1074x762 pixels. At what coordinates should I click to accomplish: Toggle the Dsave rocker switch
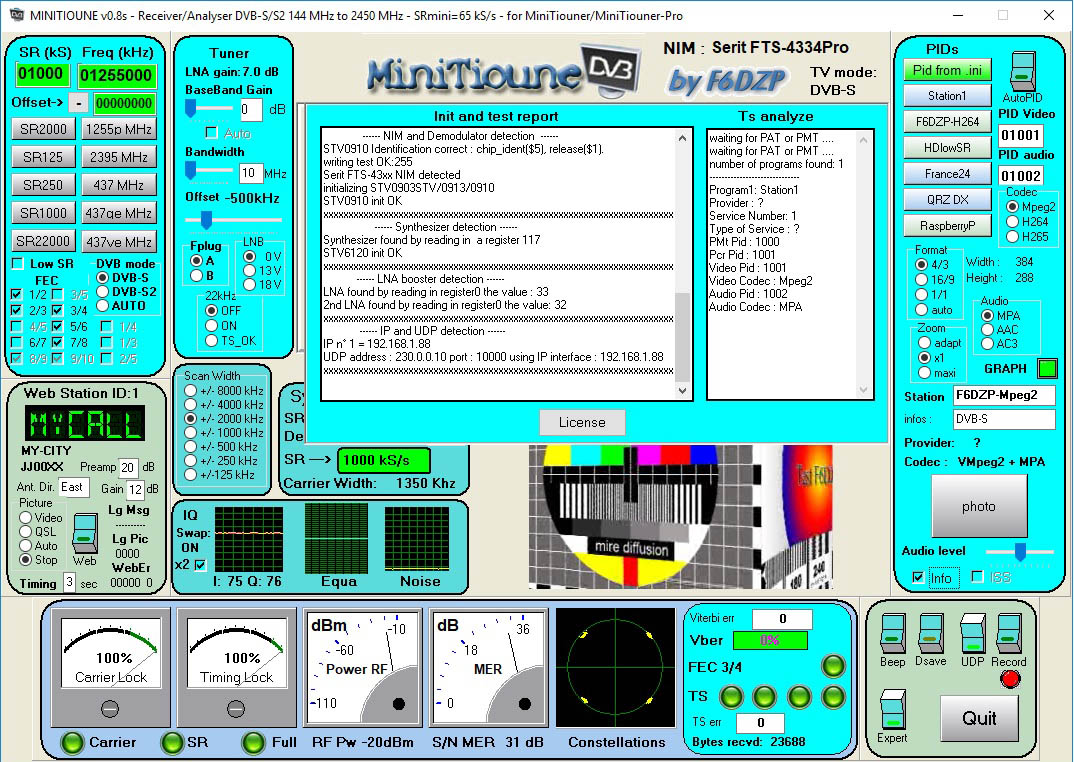(x=931, y=633)
